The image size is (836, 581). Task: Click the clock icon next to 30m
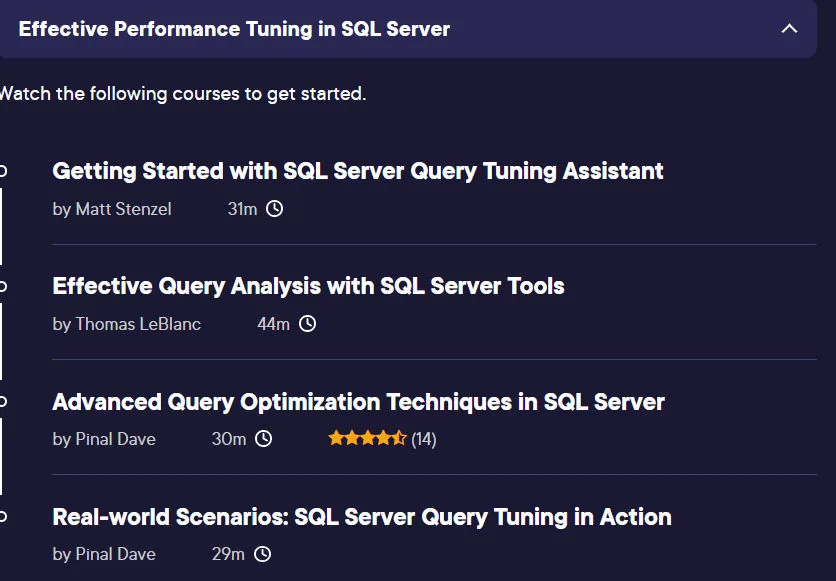point(263,439)
